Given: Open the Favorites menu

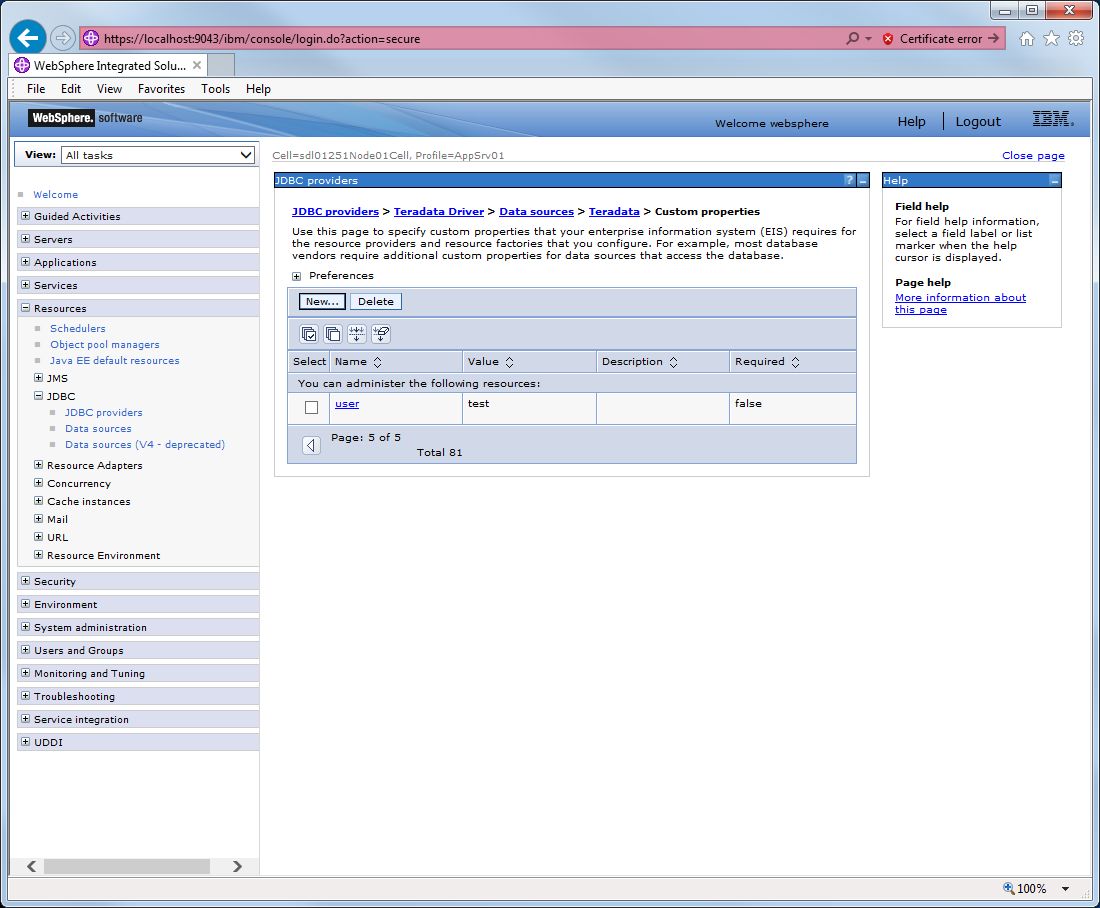Looking at the screenshot, I should tap(161, 88).
